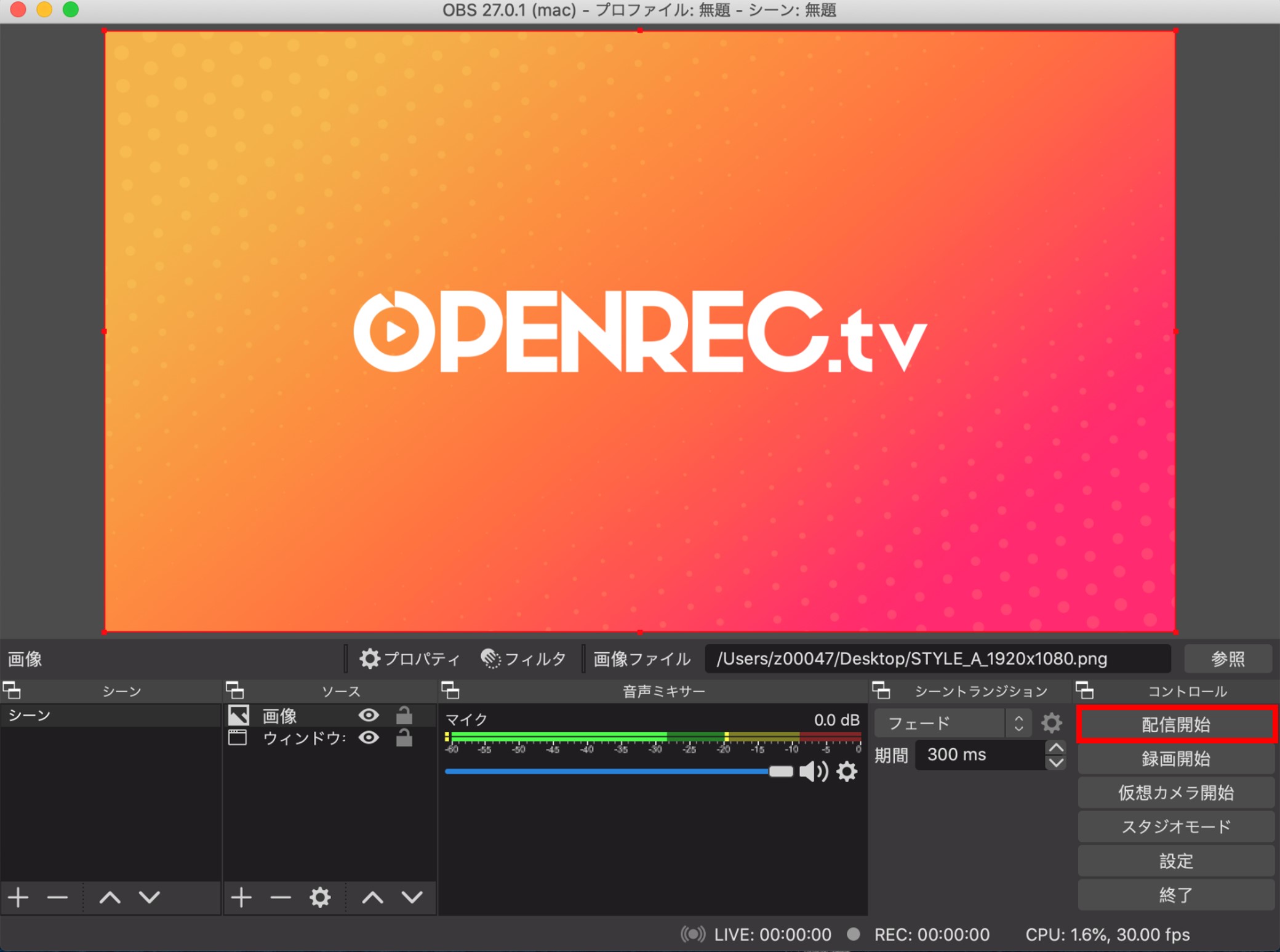Viewport: 1280px width, 952px height.
Task: Click the yellow macOS minimize button
Action: pos(44,9)
